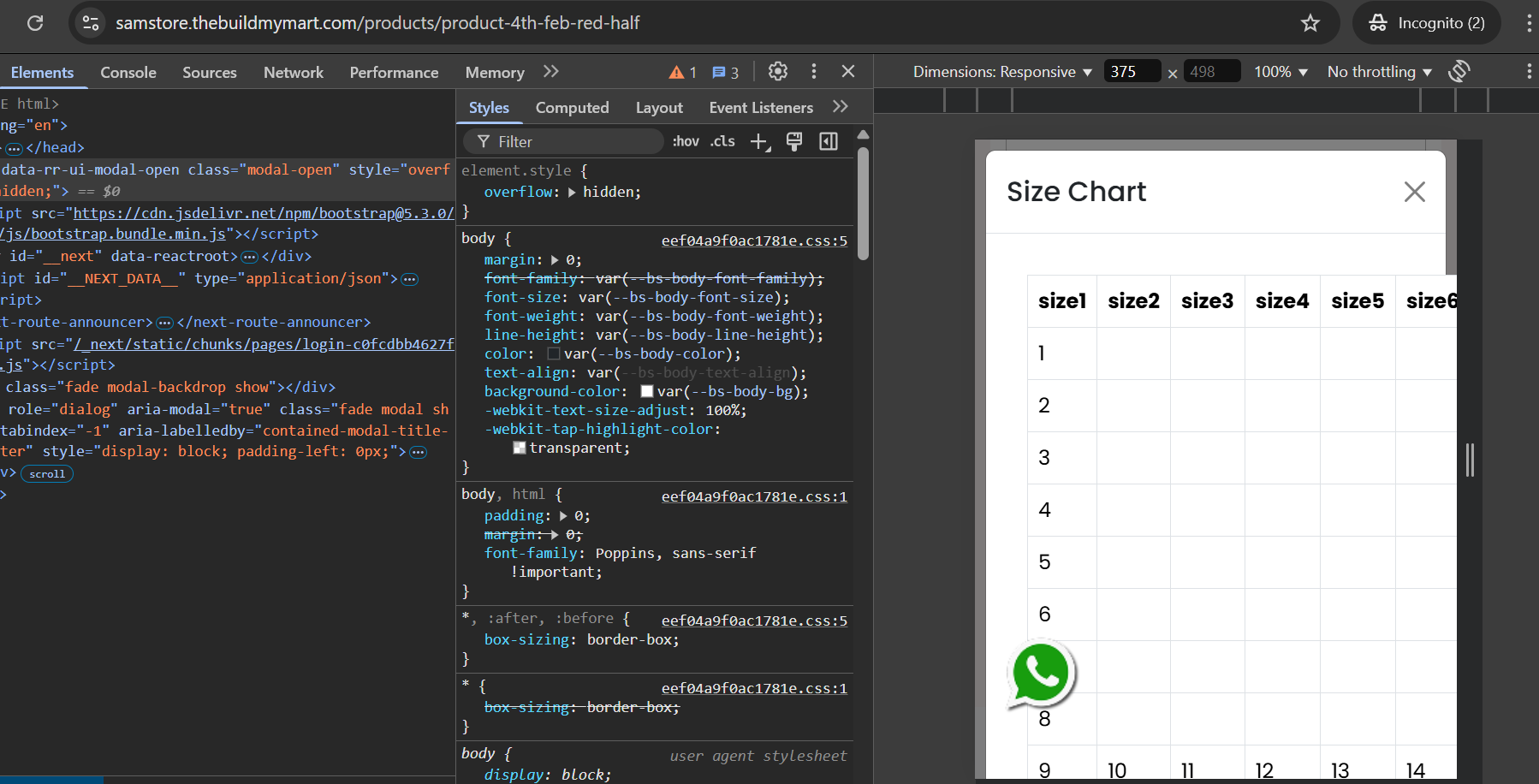The height and width of the screenshot is (784, 1539).
Task: Close the DevTools panel
Action: click(x=848, y=72)
